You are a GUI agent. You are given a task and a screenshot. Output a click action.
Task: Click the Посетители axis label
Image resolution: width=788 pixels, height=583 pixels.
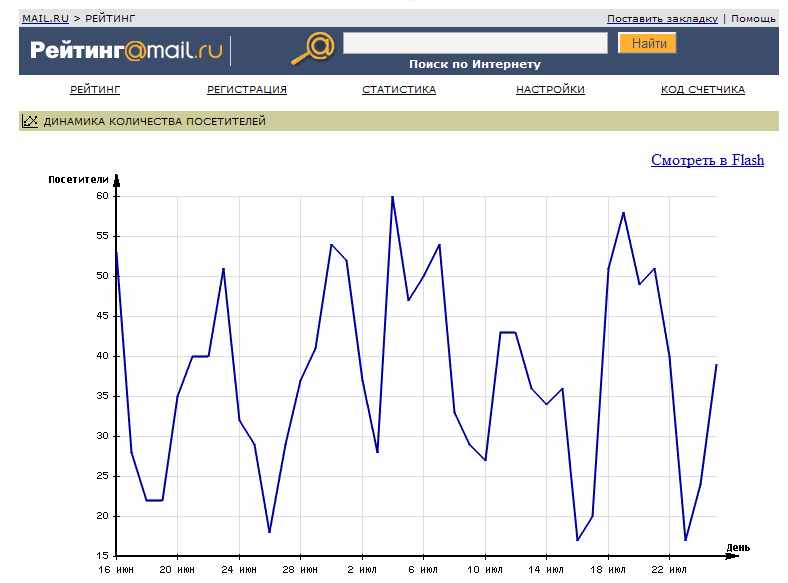[78, 179]
